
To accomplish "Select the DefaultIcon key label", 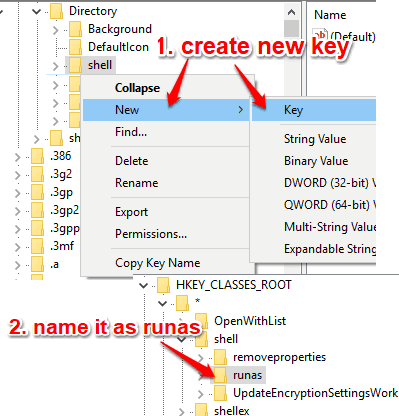I will pyautogui.click(x=118, y=47).
